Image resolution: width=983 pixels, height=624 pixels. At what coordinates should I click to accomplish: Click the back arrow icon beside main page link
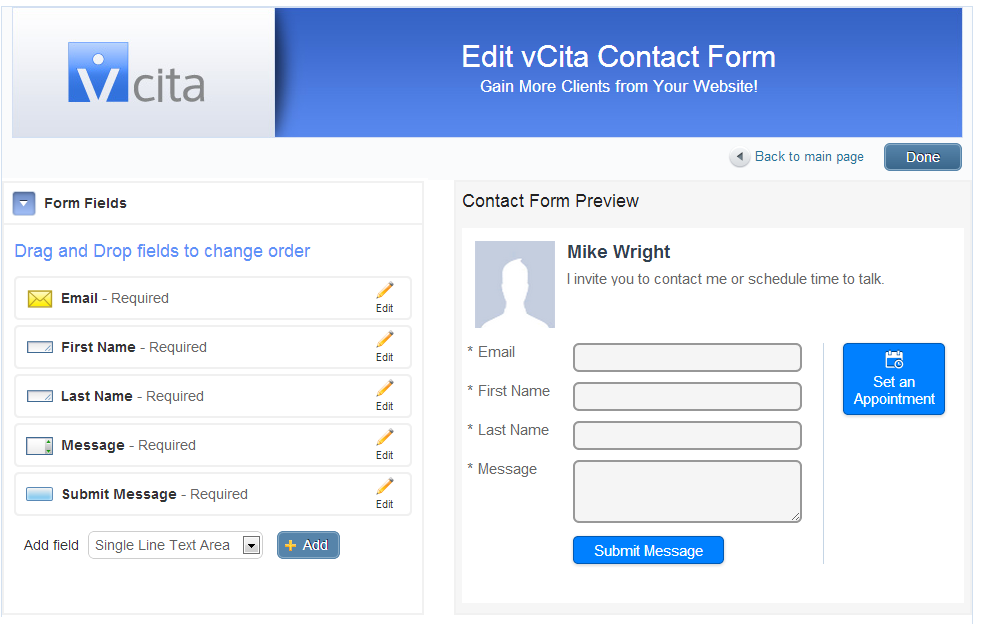[739, 157]
